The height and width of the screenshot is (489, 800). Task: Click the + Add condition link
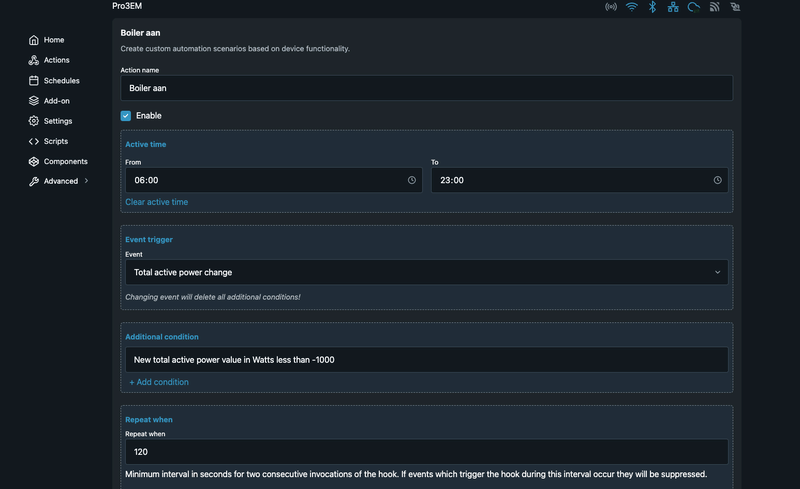pyautogui.click(x=159, y=382)
